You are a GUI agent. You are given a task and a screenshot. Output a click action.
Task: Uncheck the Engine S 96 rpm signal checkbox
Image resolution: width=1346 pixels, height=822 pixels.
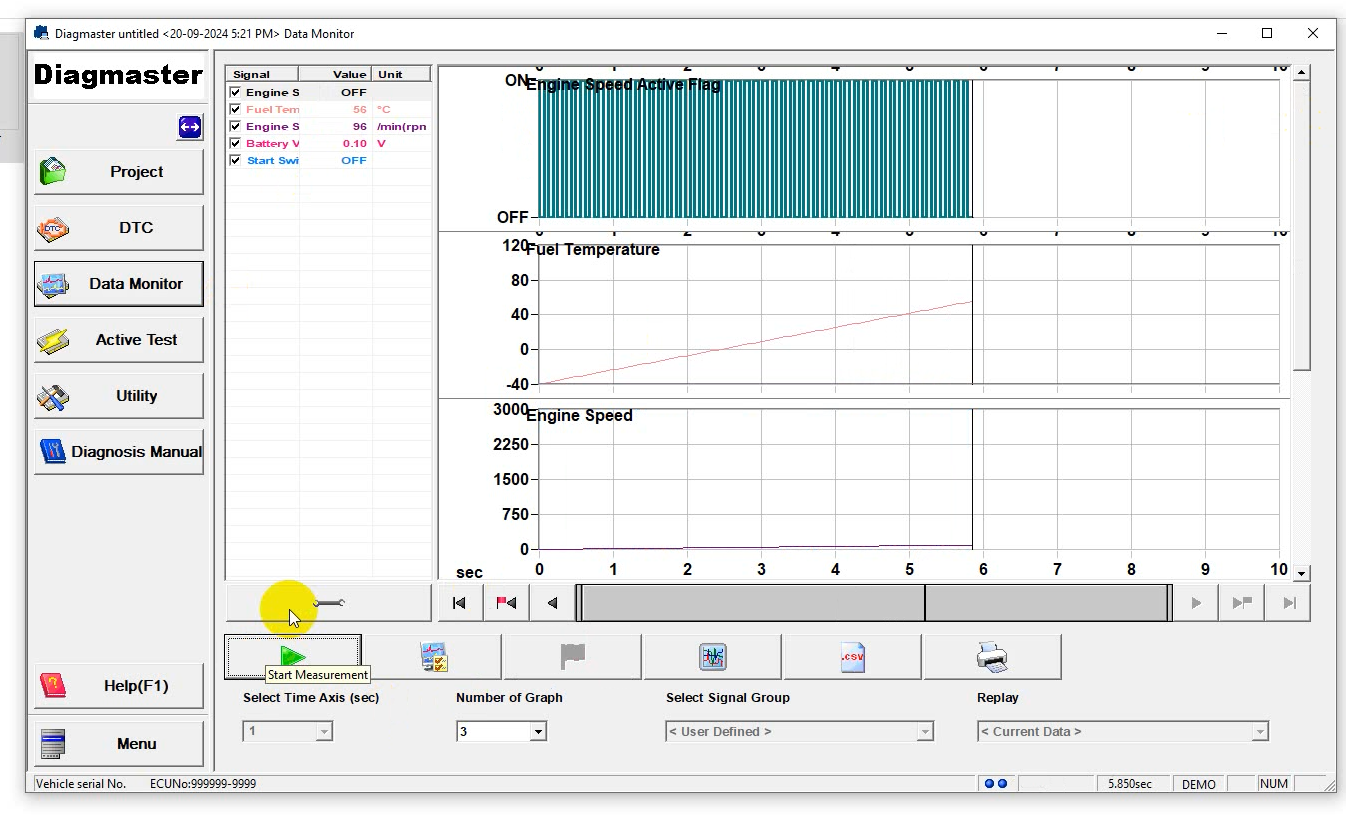click(x=236, y=126)
